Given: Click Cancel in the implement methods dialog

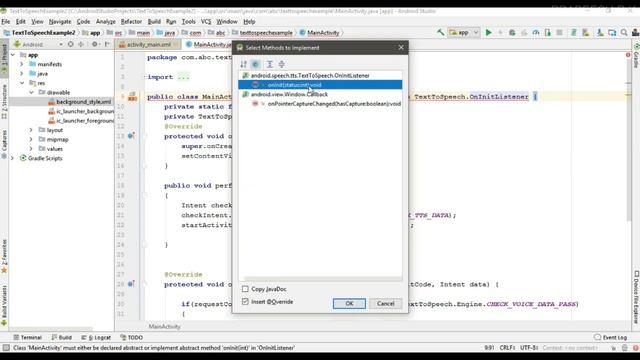Looking at the screenshot, I should click(x=386, y=303).
